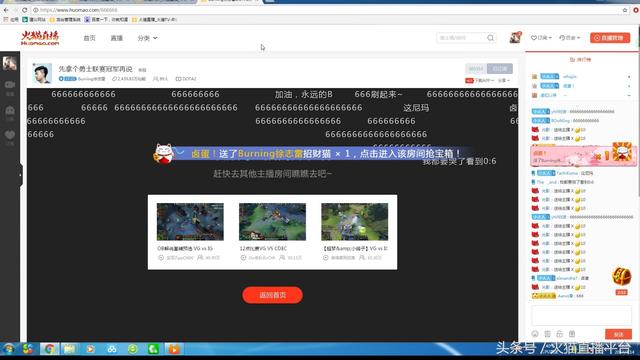Click the red send message button
This screenshot has height=360, width=640.
pyautogui.click(x=618, y=334)
